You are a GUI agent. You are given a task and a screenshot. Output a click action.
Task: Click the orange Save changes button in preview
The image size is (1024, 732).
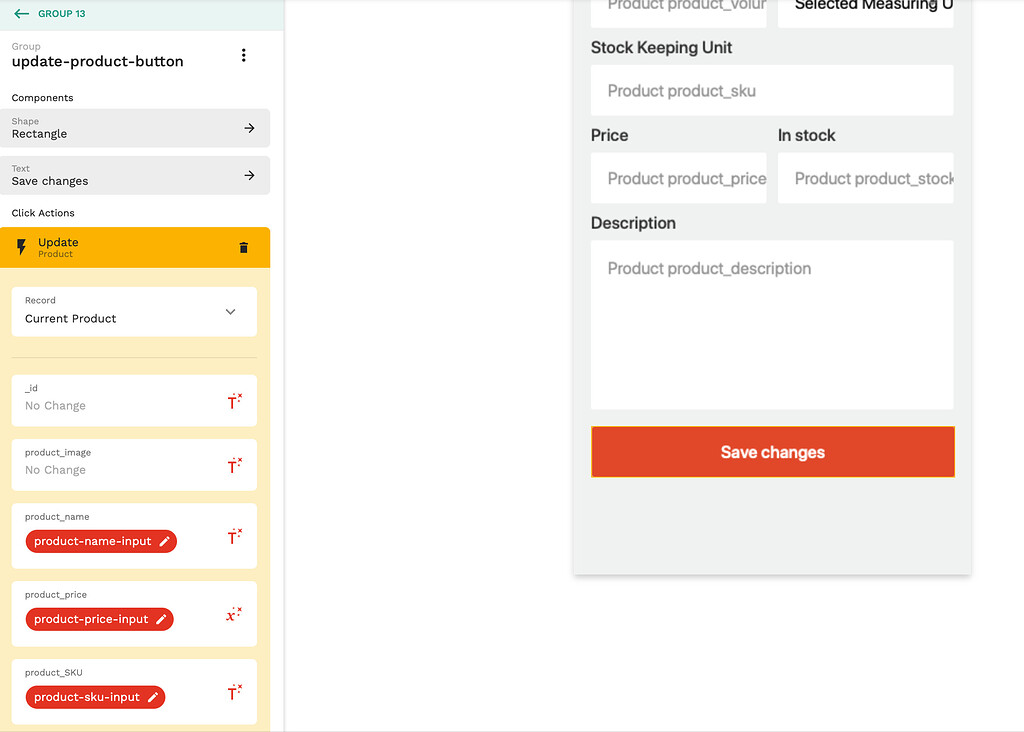click(x=772, y=452)
